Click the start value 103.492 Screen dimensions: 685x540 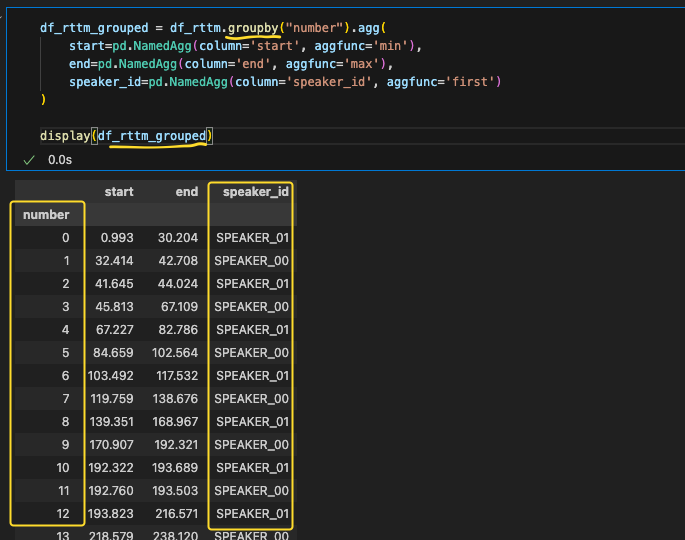click(111, 376)
